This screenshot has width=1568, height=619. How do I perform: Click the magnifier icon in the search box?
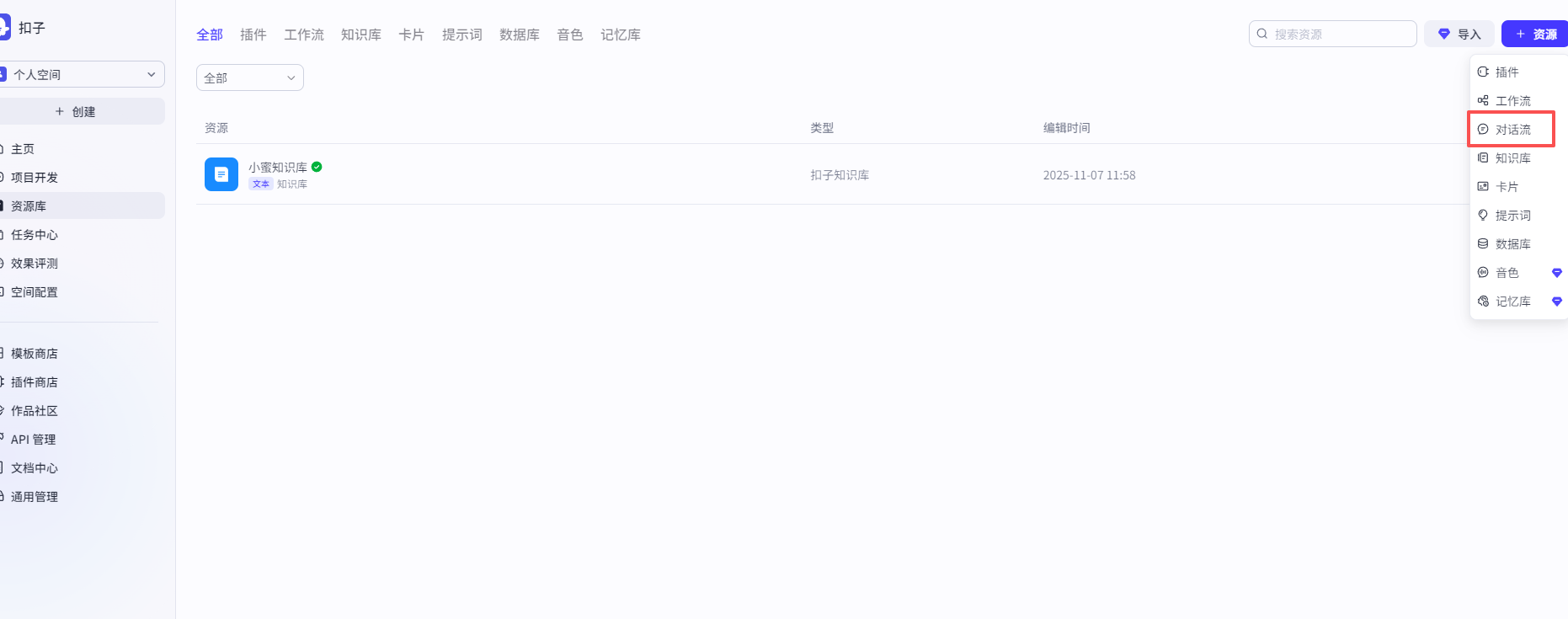click(1262, 34)
